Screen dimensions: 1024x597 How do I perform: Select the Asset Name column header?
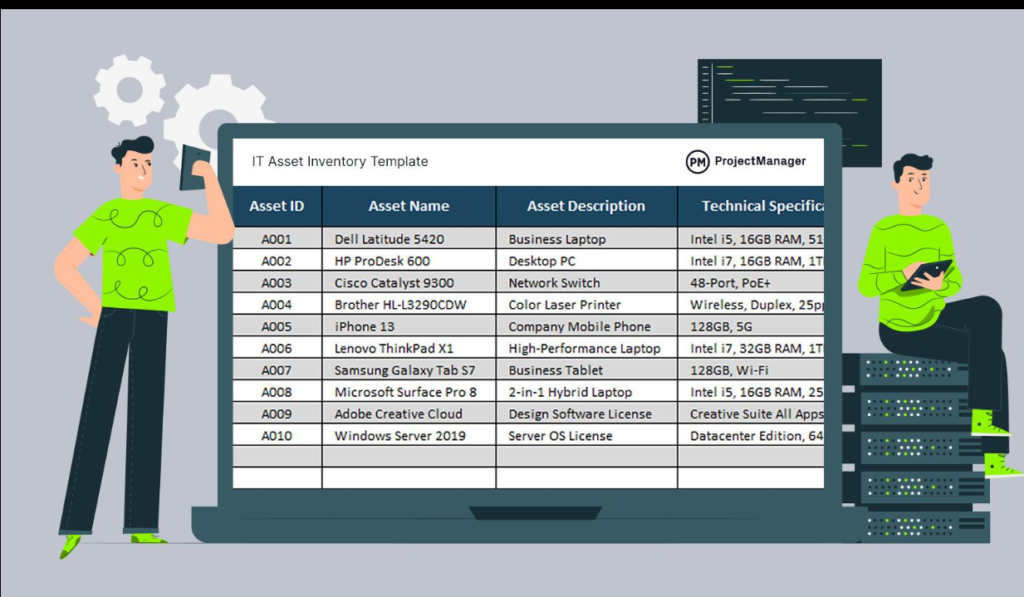pos(409,206)
